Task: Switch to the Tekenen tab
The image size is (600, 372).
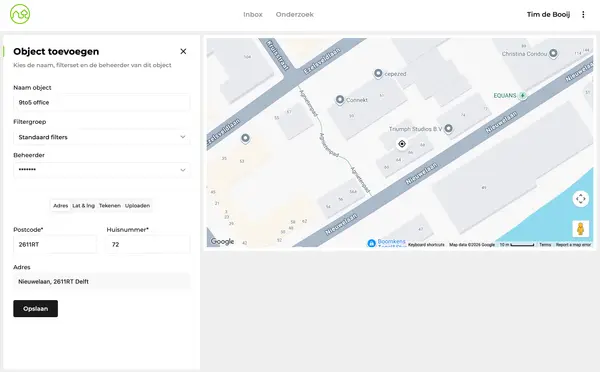Action: tap(110, 206)
